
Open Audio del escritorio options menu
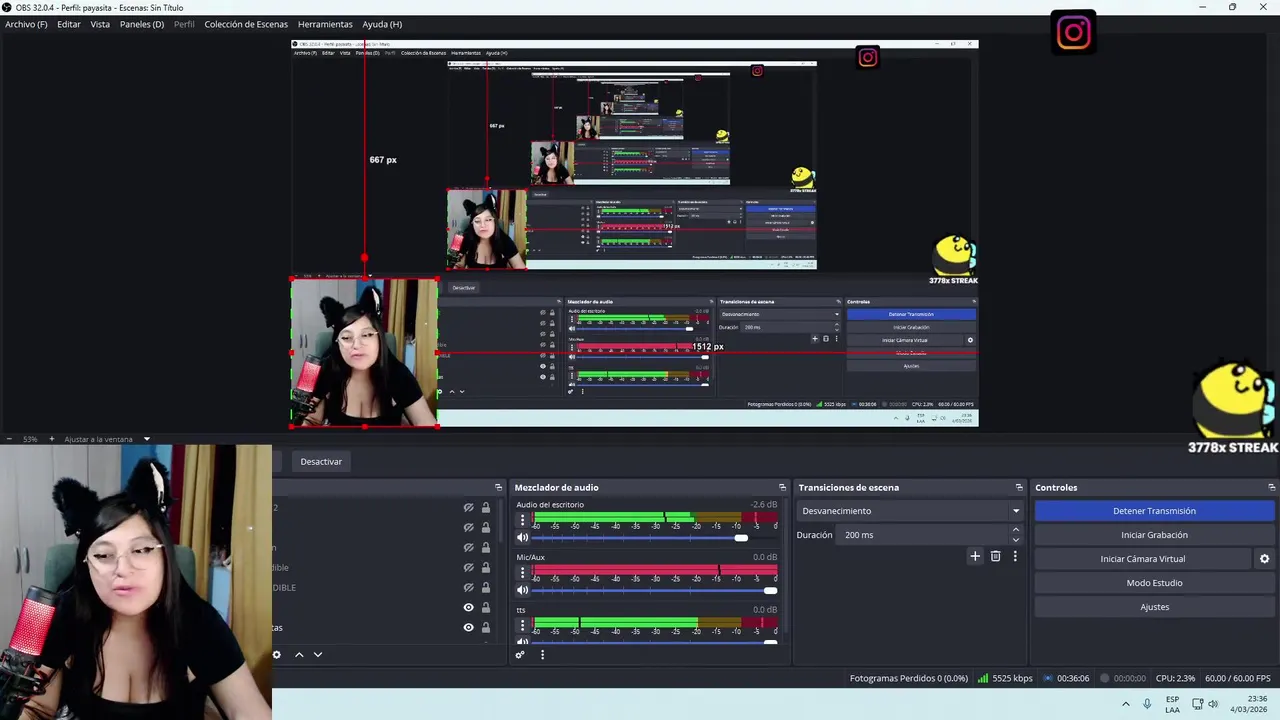(x=522, y=520)
